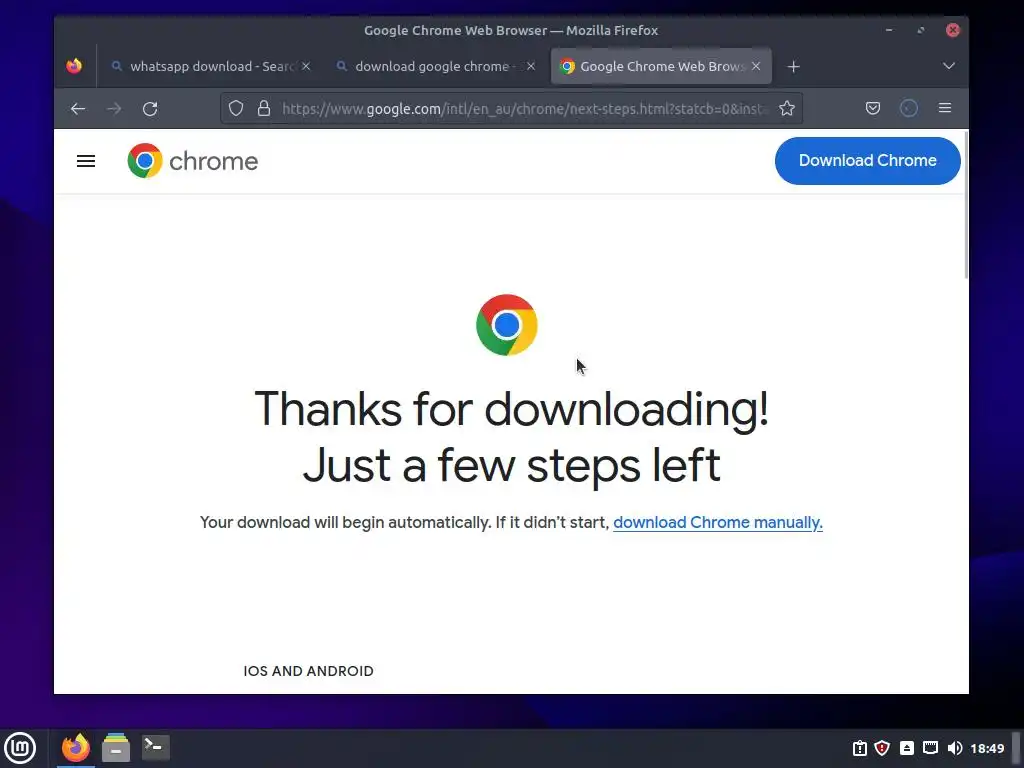The height and width of the screenshot is (768, 1024).
Task: Open tracking protection shield icon
Action: point(236,108)
